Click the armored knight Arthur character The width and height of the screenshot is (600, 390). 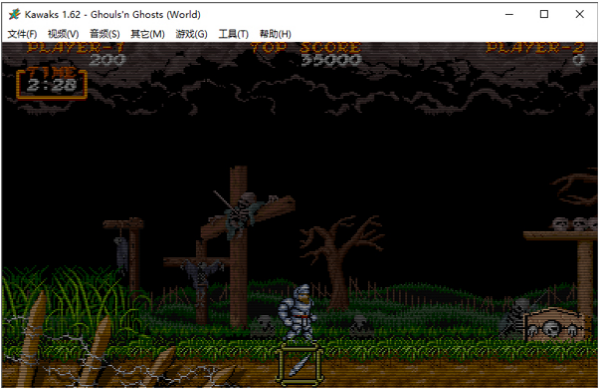[x=298, y=313]
